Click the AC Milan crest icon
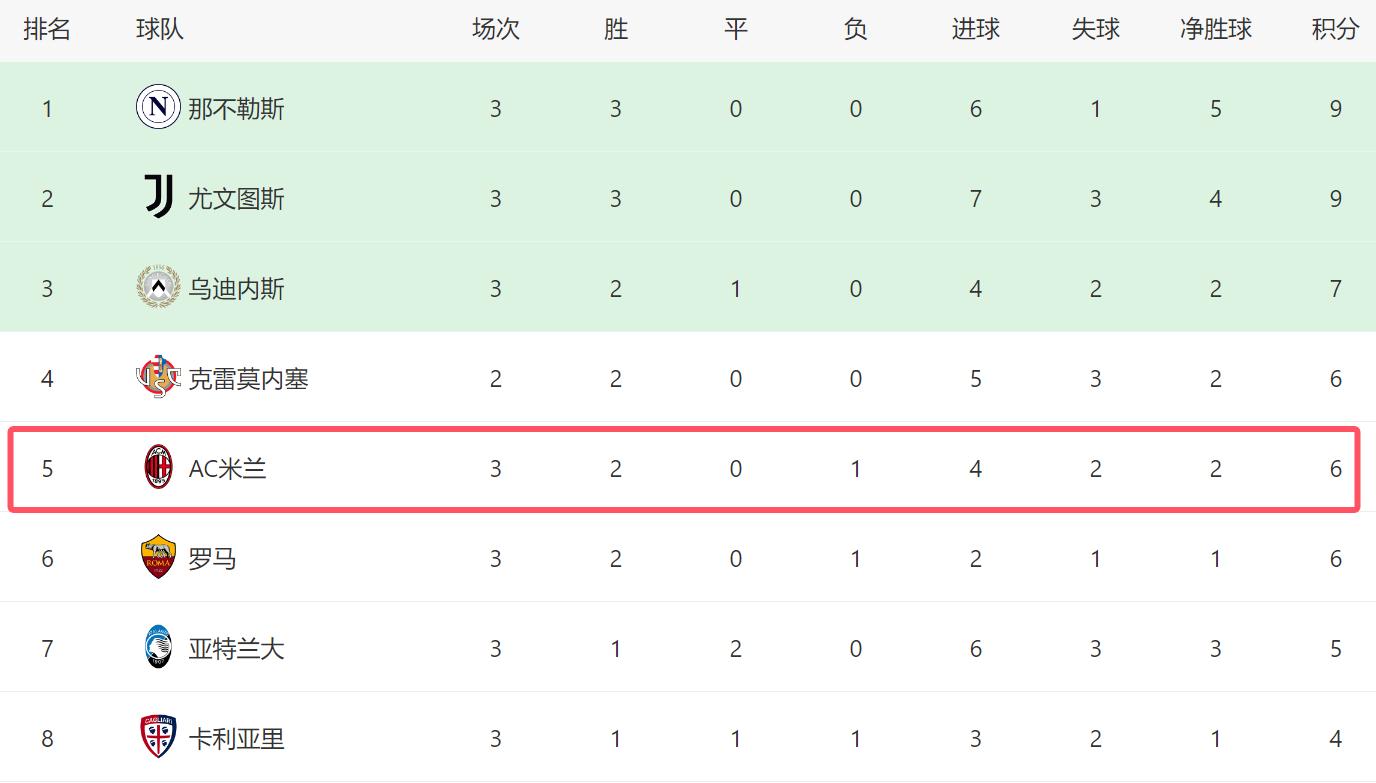 point(158,468)
